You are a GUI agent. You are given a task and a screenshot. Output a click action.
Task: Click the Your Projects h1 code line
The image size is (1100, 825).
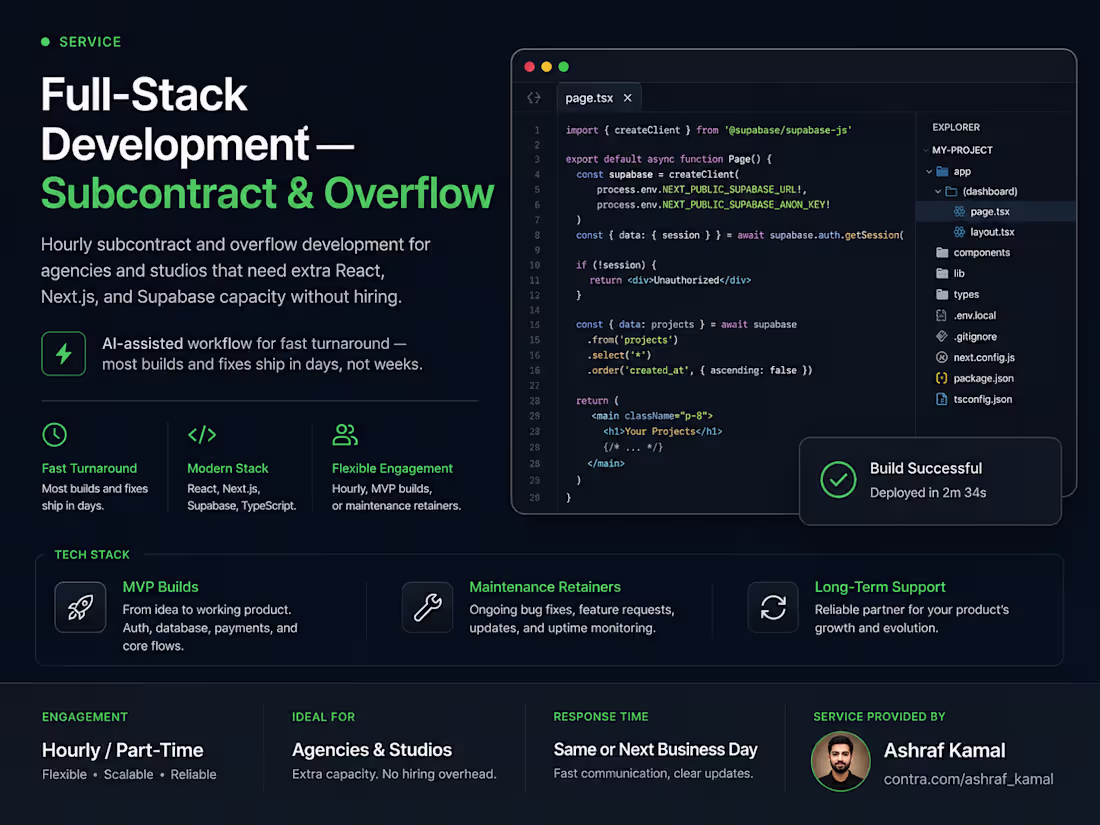click(663, 431)
